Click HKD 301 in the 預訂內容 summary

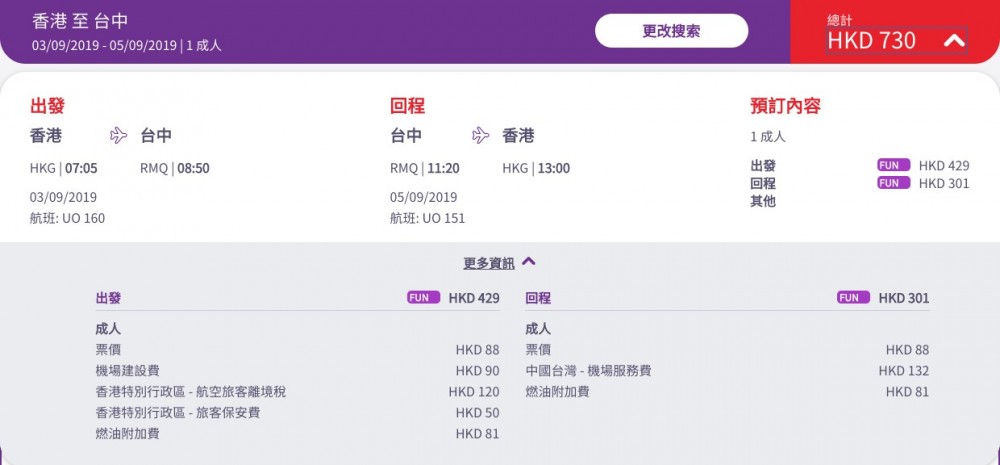coord(944,184)
